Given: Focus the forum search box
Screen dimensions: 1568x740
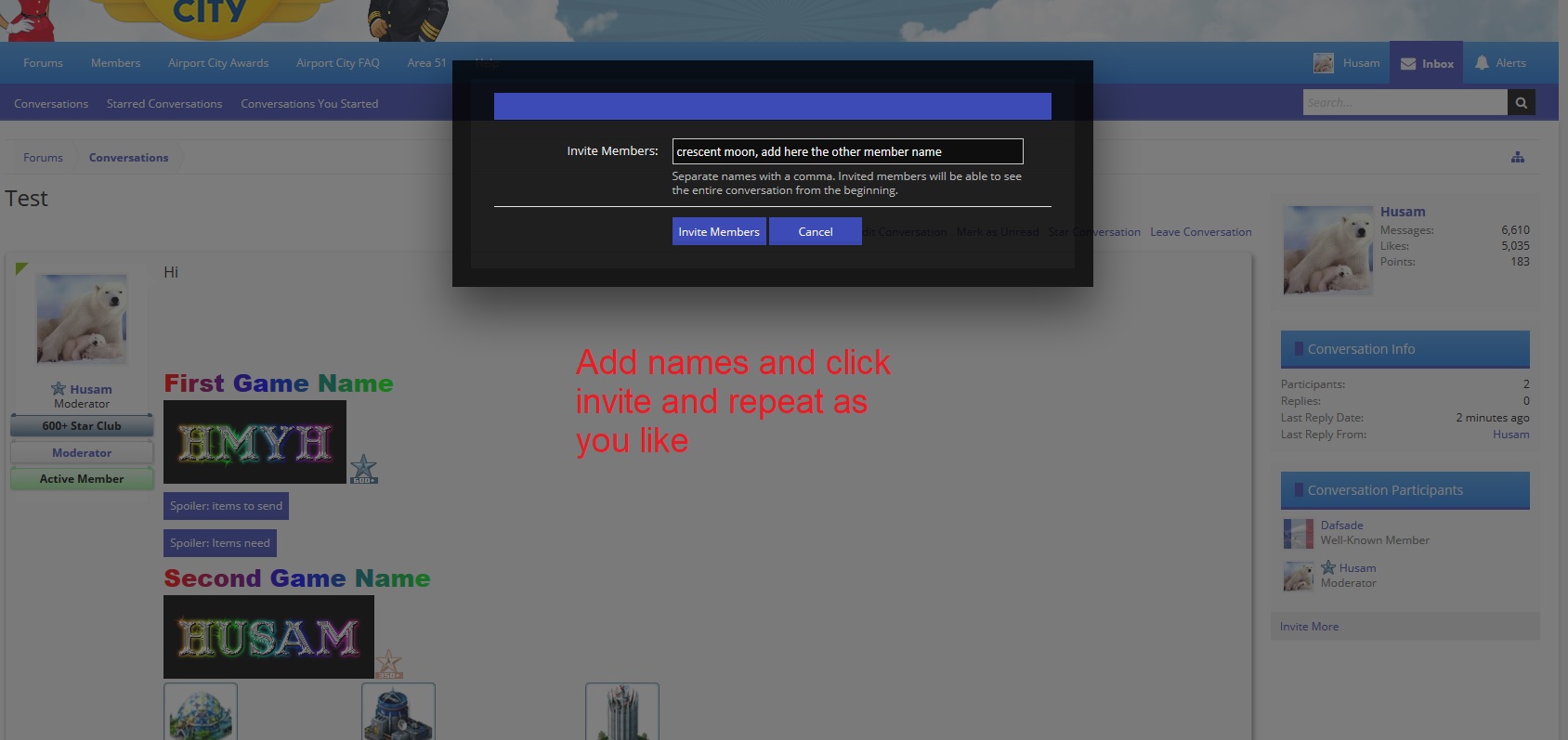Looking at the screenshot, I should (1405, 103).
